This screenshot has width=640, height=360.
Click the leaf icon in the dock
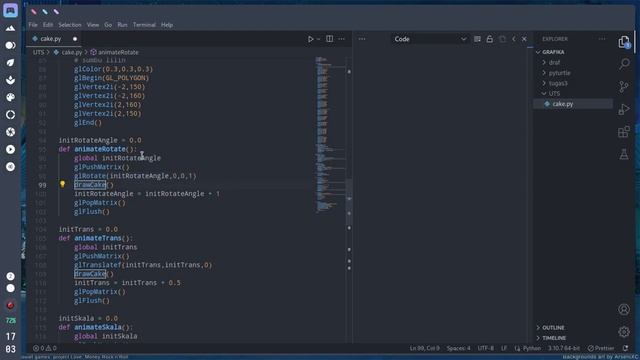coord(10,62)
